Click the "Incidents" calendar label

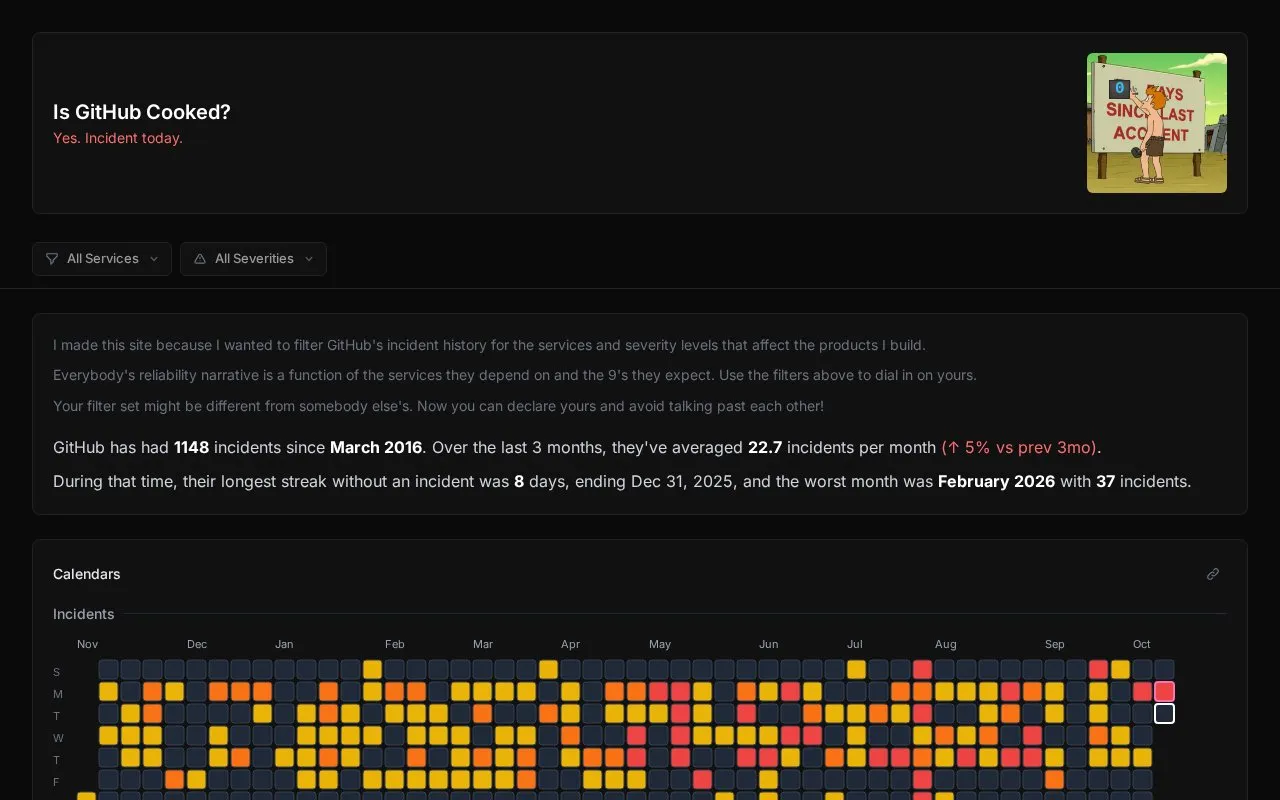pyautogui.click(x=84, y=614)
